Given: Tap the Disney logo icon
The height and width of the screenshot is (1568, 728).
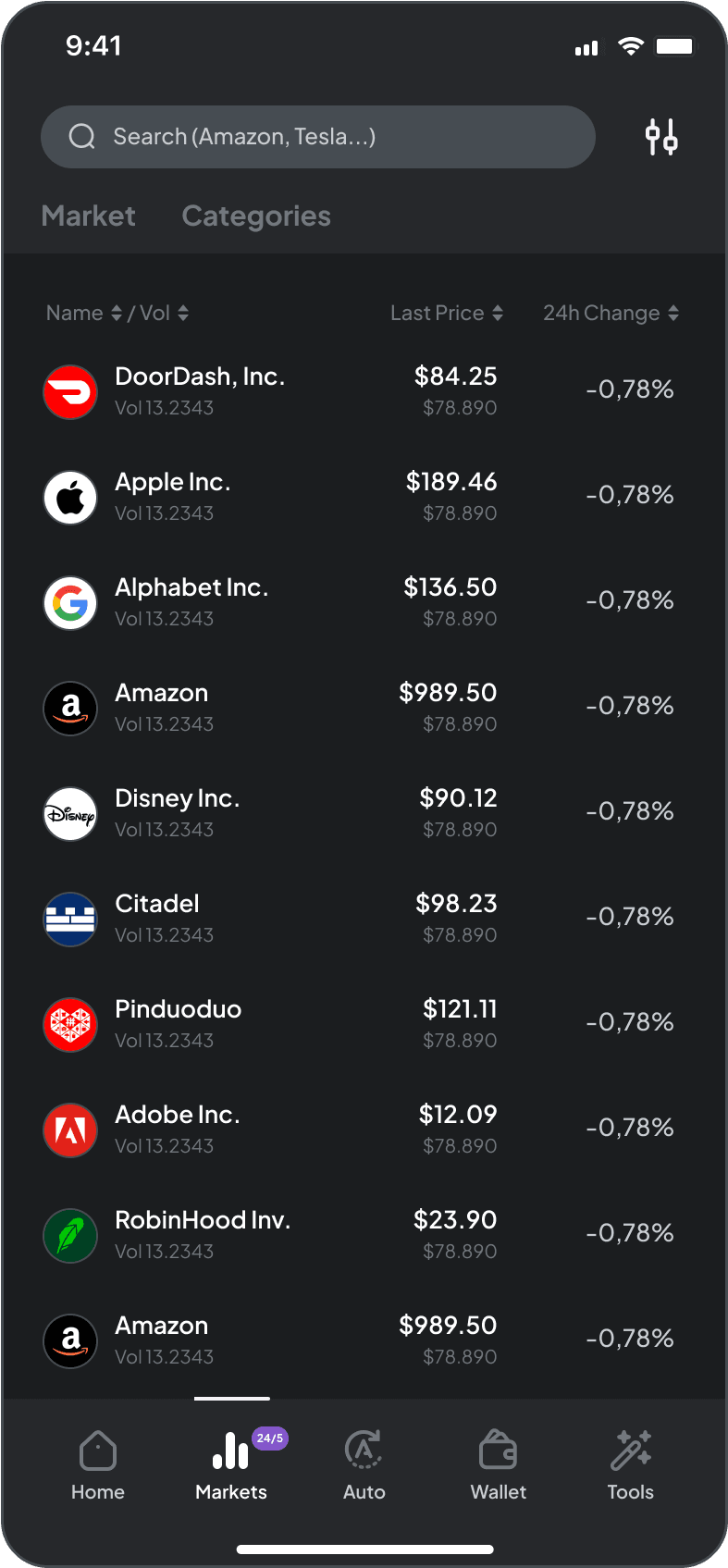Looking at the screenshot, I should [x=70, y=813].
